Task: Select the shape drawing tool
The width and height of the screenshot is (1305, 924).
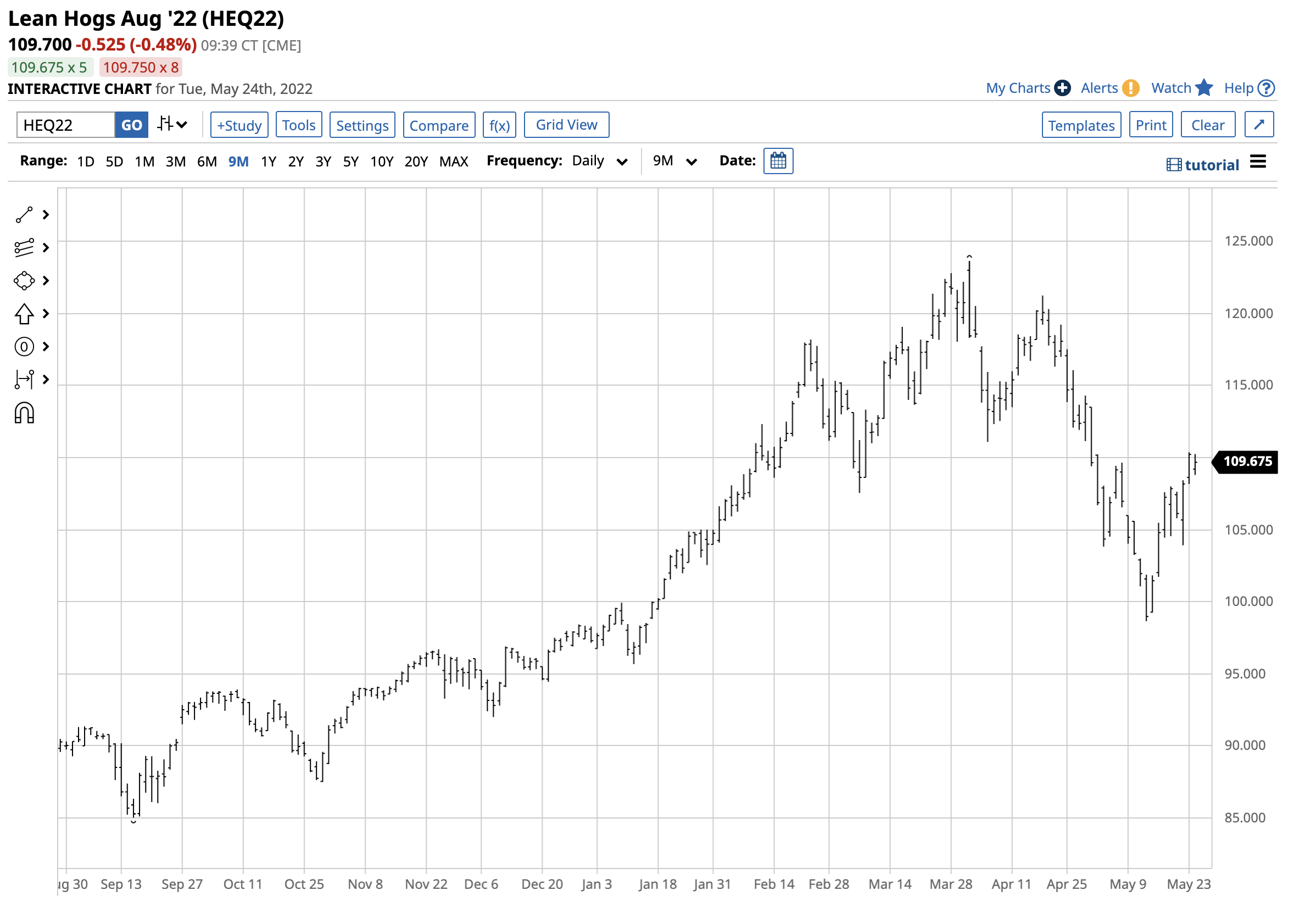Action: coord(24,281)
